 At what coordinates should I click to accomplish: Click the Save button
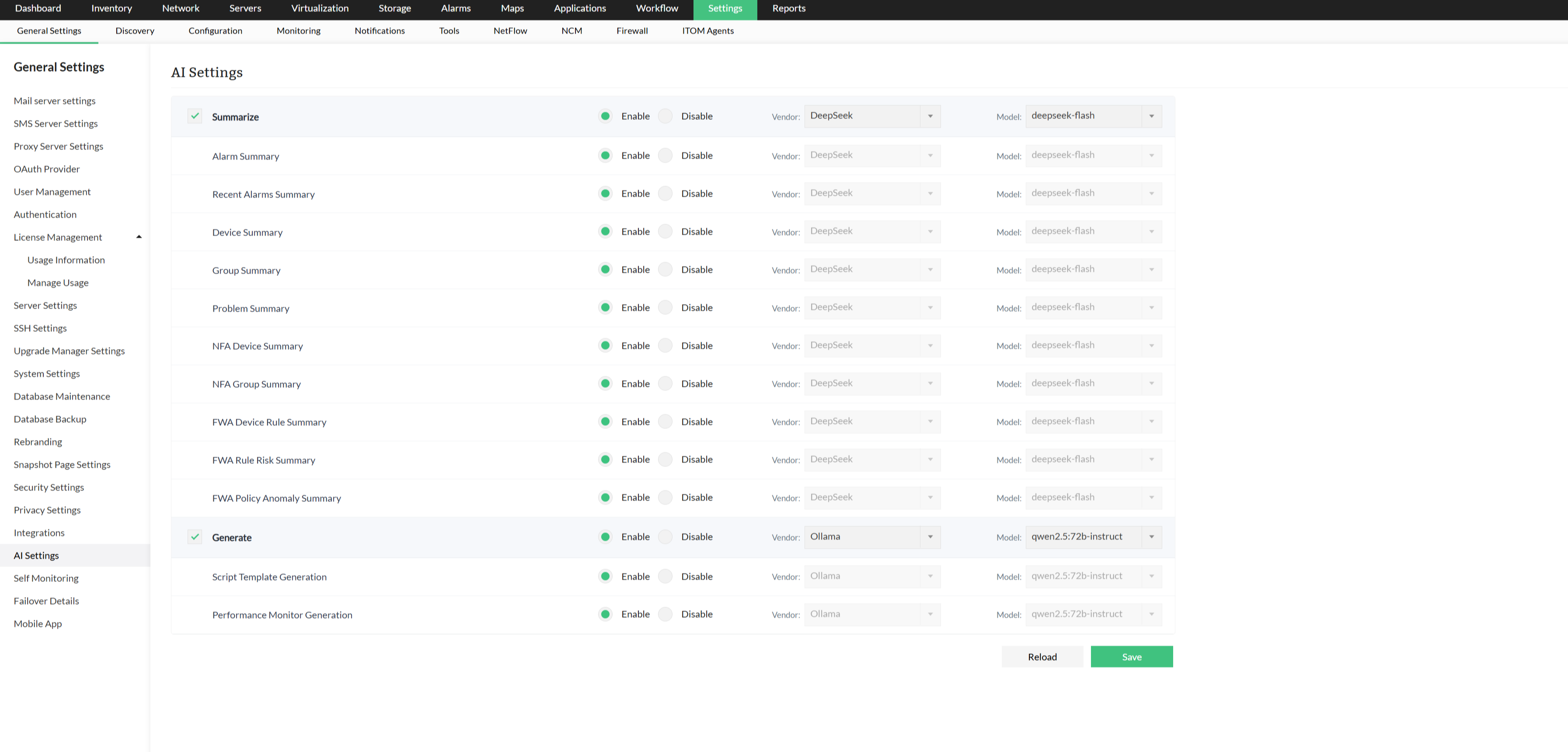(1132, 657)
